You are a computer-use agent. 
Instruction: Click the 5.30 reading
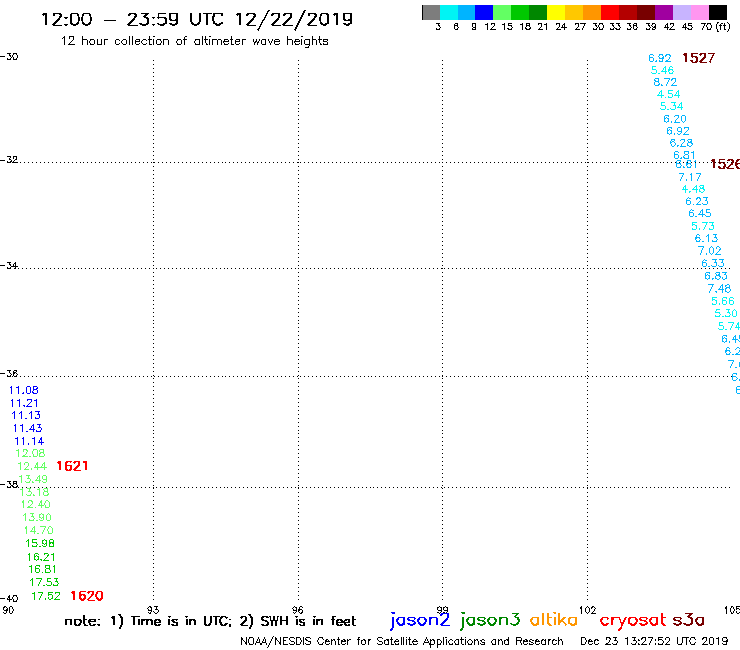pyautogui.click(x=725, y=313)
